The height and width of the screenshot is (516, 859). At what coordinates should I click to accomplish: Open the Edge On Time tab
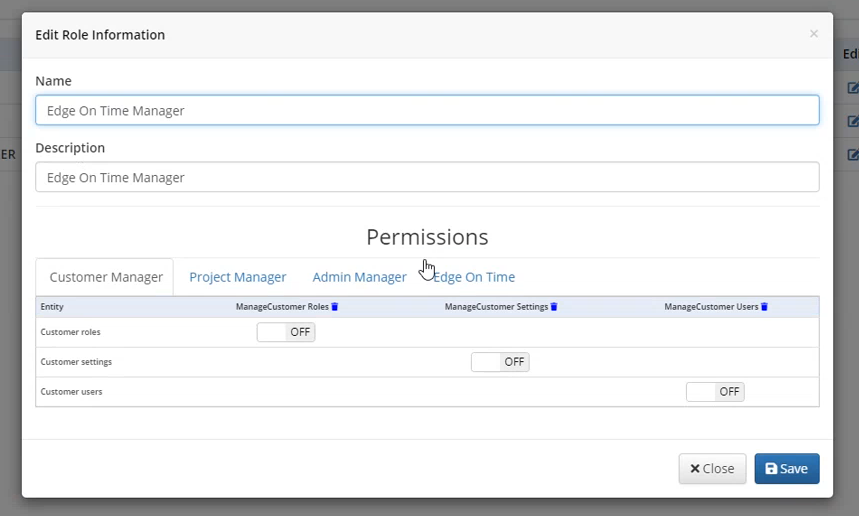tap(474, 277)
